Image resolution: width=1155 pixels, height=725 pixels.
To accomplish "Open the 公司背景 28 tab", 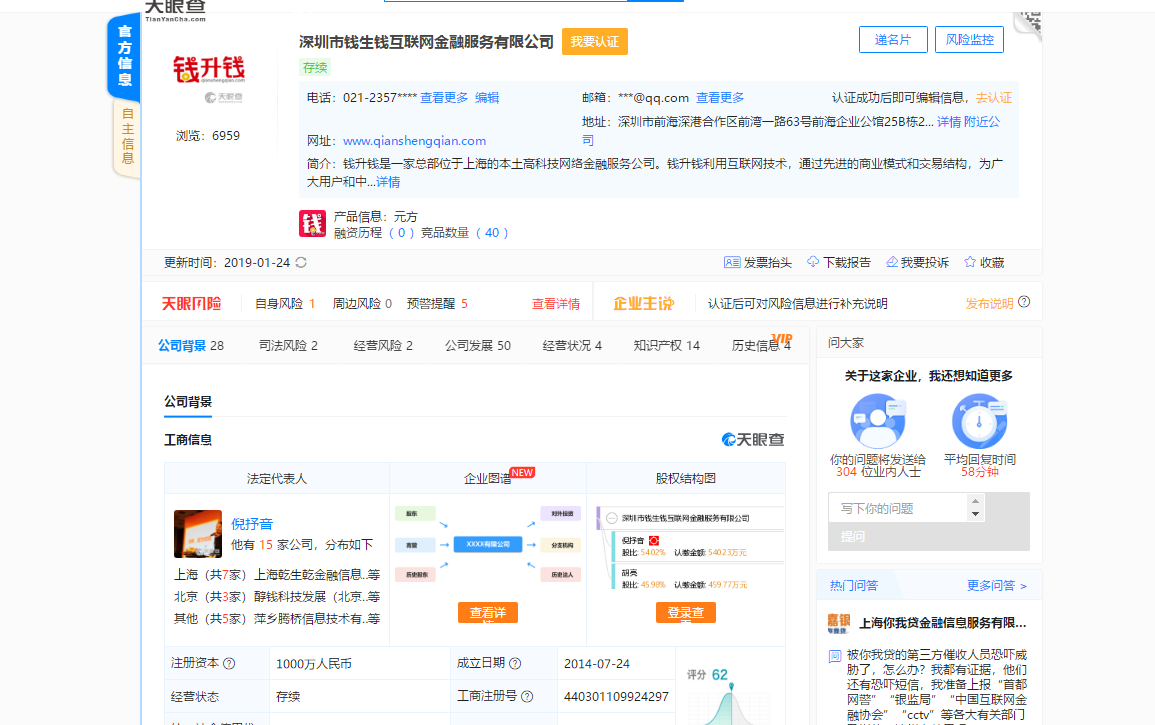I will click(191, 346).
